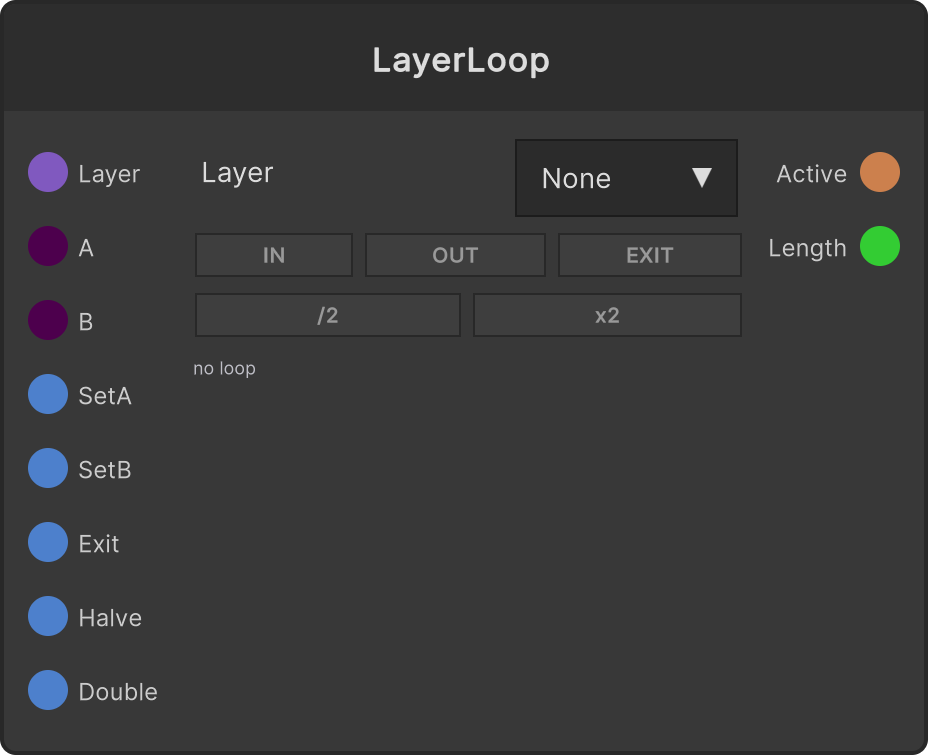
Task: Select the green Length output port
Action: (880, 246)
